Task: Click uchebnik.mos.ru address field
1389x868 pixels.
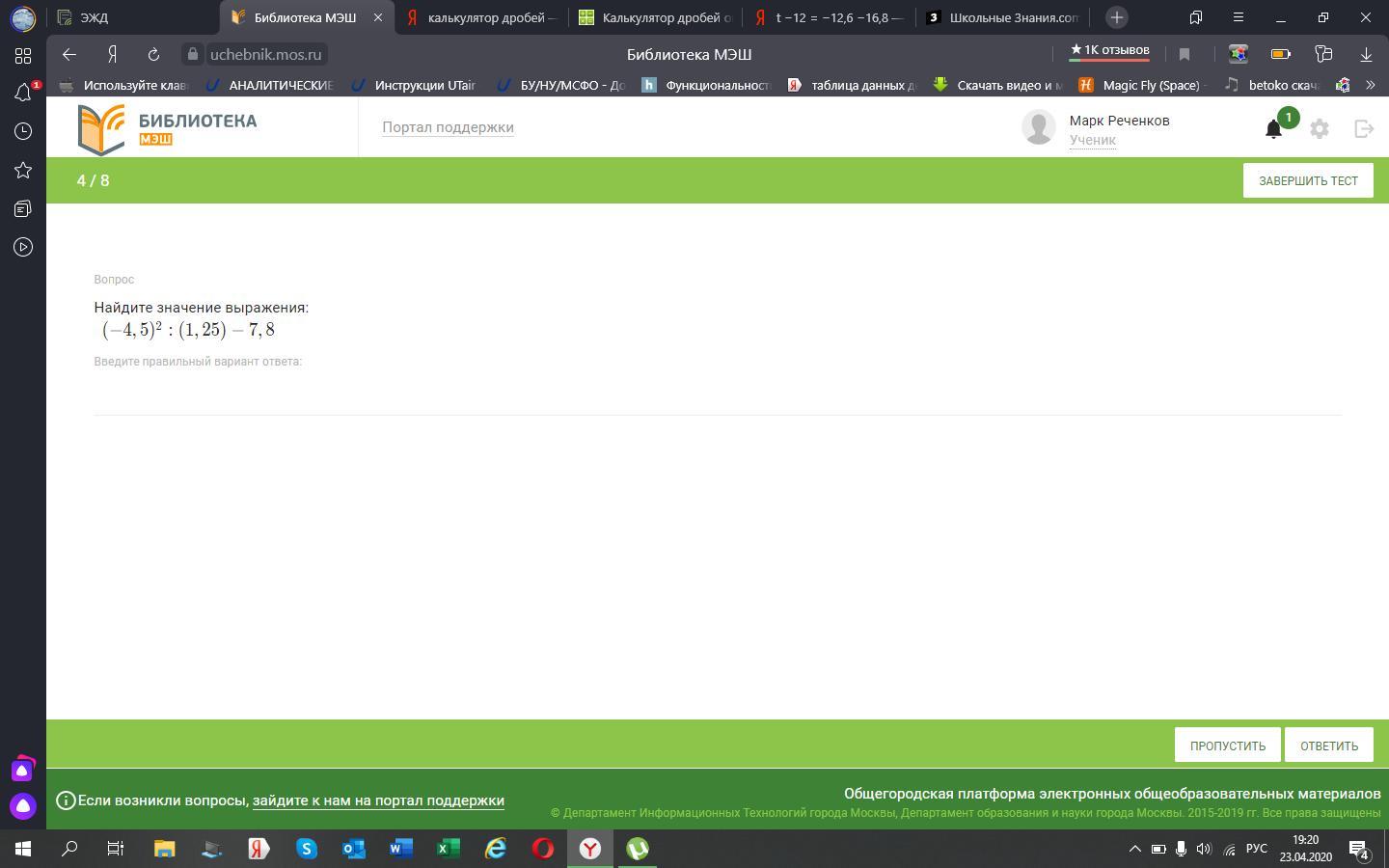Action: point(266,54)
